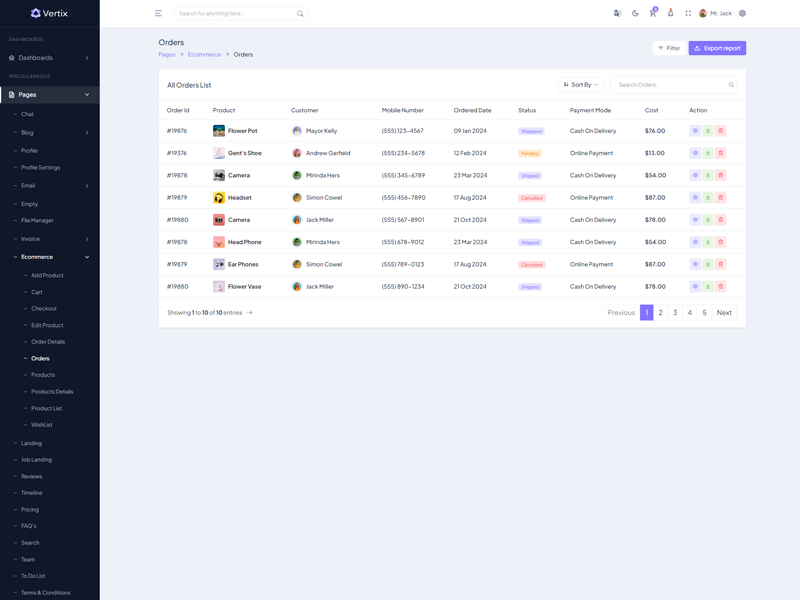The width and height of the screenshot is (800, 600).
Task: Open notifications bell in top bar
Action: point(670,13)
